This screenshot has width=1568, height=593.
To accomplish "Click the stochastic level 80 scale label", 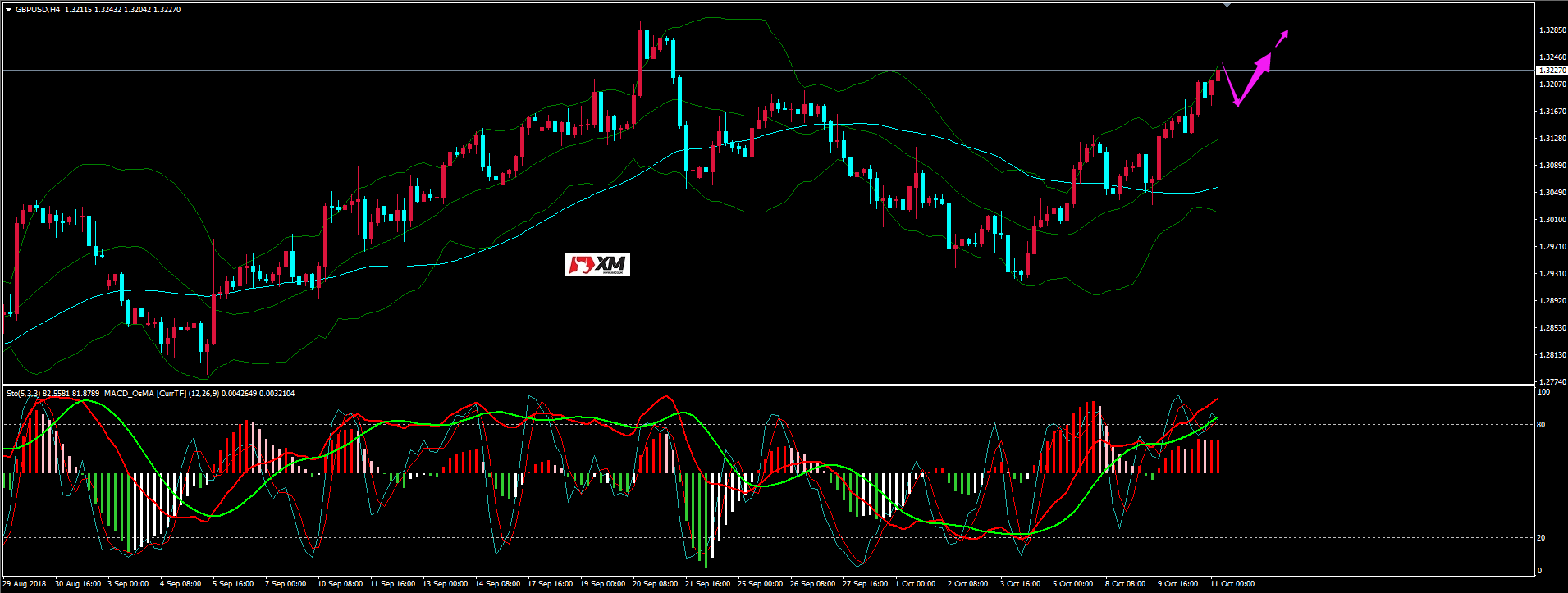I will (x=1541, y=425).
